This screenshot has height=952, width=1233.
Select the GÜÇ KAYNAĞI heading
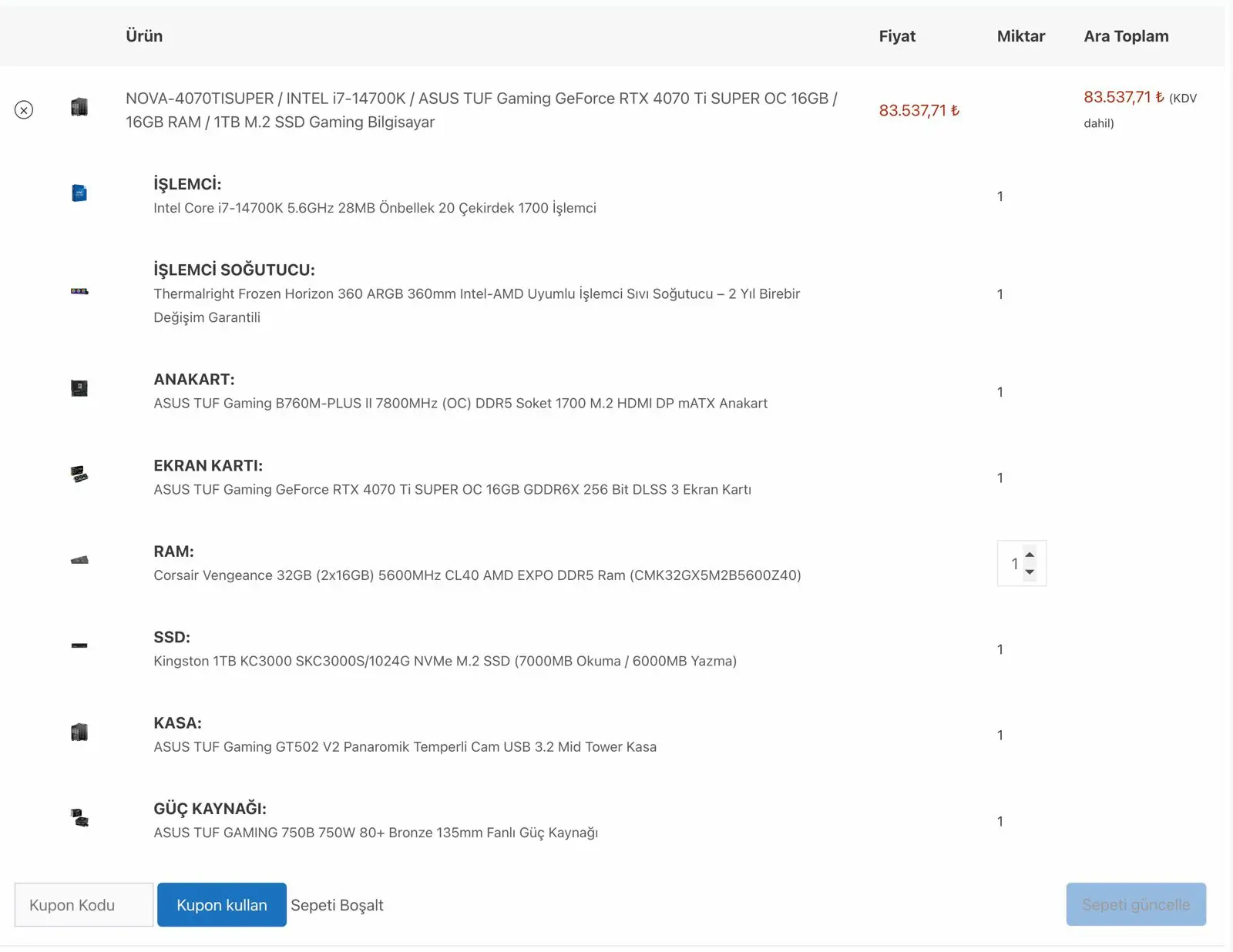(210, 809)
